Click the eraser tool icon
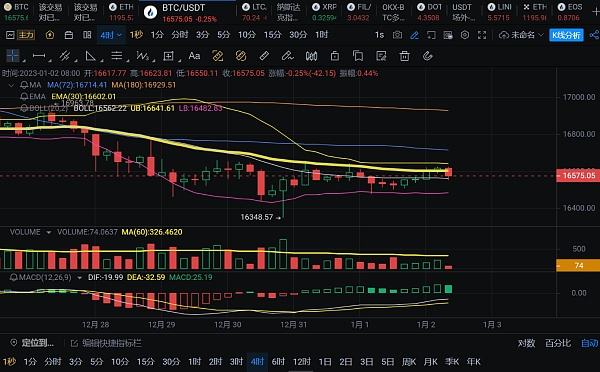The width and height of the screenshot is (600, 372). pyautogui.click(x=427, y=56)
